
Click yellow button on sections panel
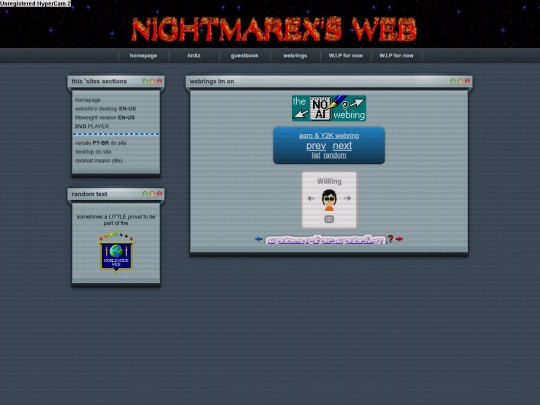click(152, 81)
